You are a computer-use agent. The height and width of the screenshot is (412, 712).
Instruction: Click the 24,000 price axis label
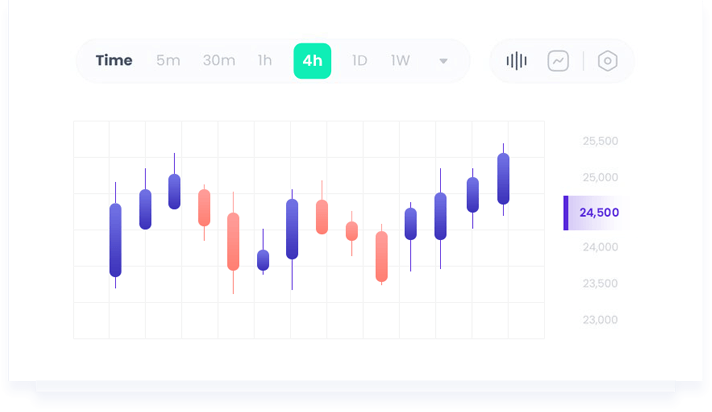[x=600, y=248]
